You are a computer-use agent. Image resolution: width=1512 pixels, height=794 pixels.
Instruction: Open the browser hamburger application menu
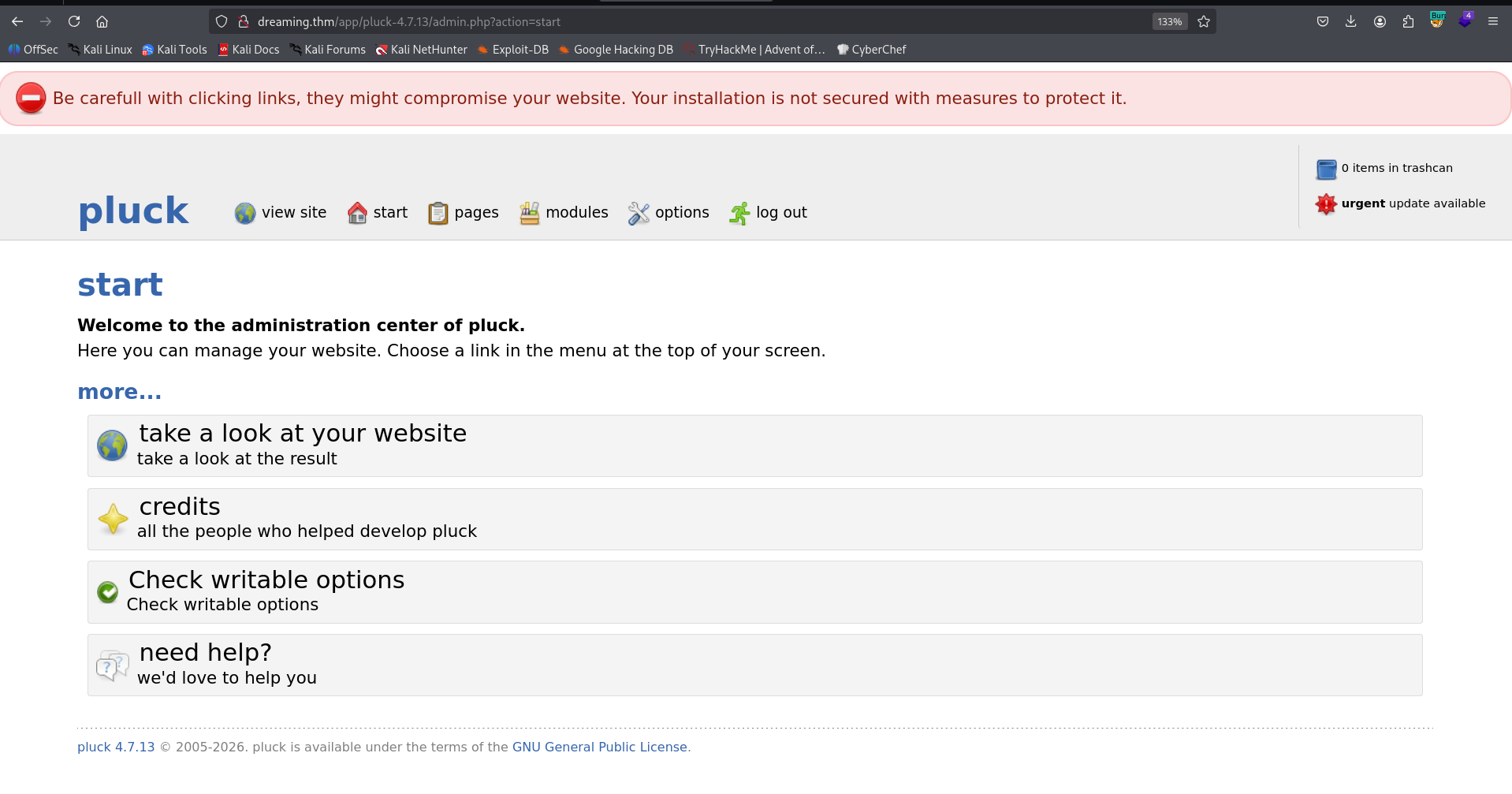coord(1492,22)
